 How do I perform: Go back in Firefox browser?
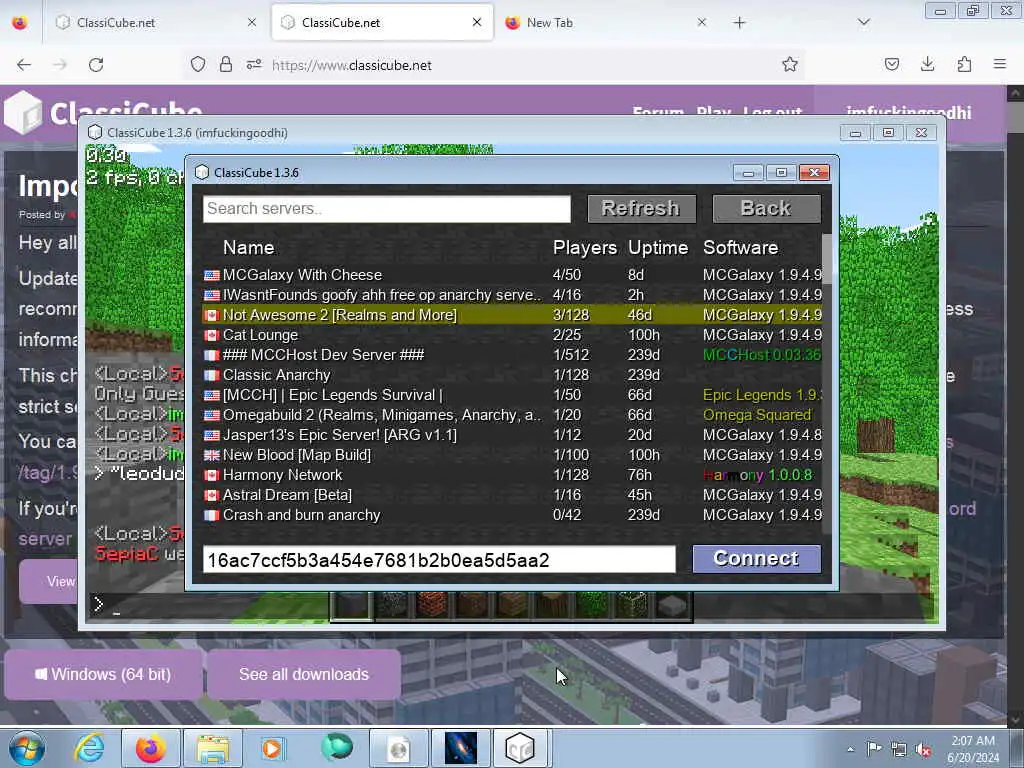24,65
